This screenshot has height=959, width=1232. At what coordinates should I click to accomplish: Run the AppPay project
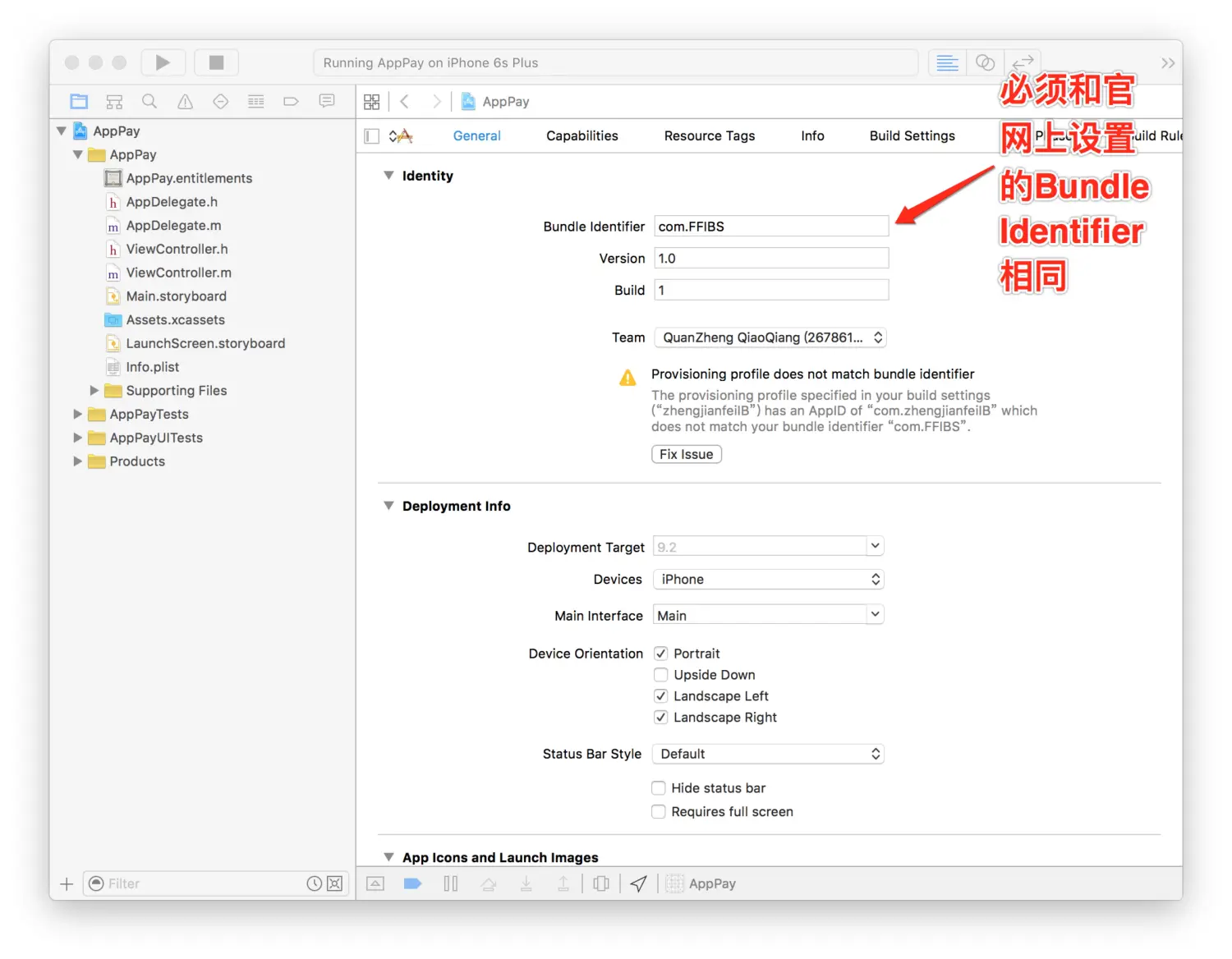pyautogui.click(x=163, y=62)
